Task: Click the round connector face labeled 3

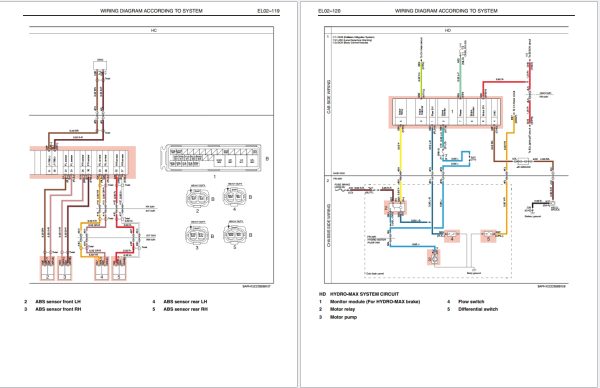Action: [197, 234]
